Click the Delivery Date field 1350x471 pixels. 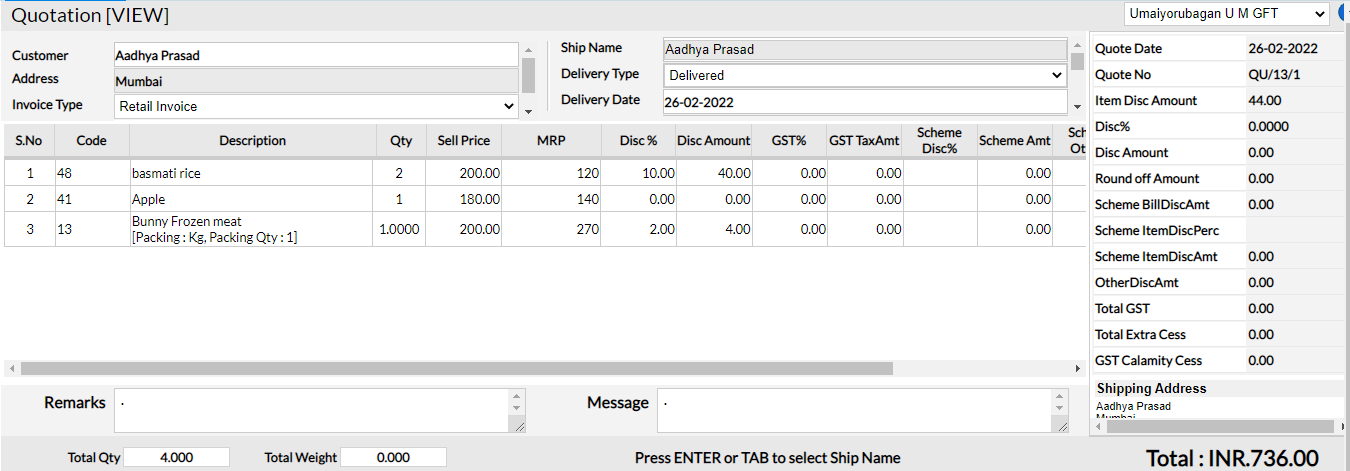pyautogui.click(x=865, y=101)
